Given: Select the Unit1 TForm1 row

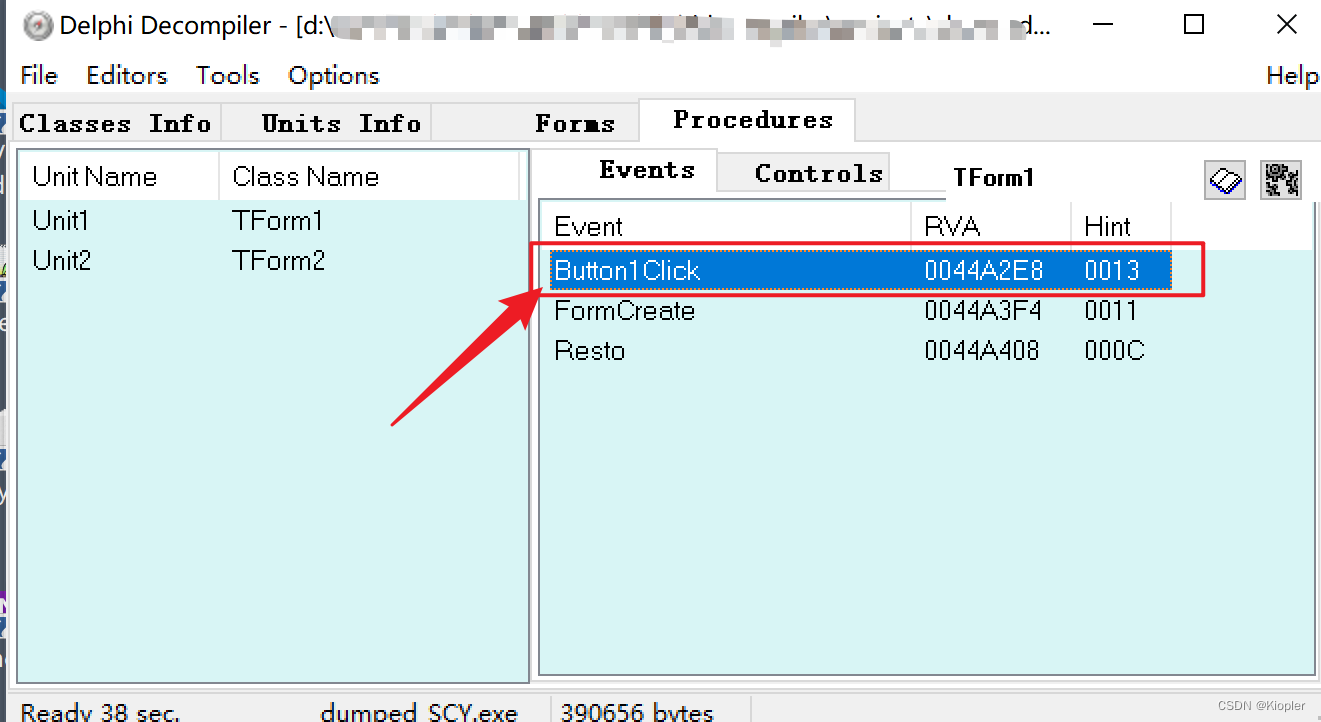Looking at the screenshot, I should pyautogui.click(x=271, y=220).
